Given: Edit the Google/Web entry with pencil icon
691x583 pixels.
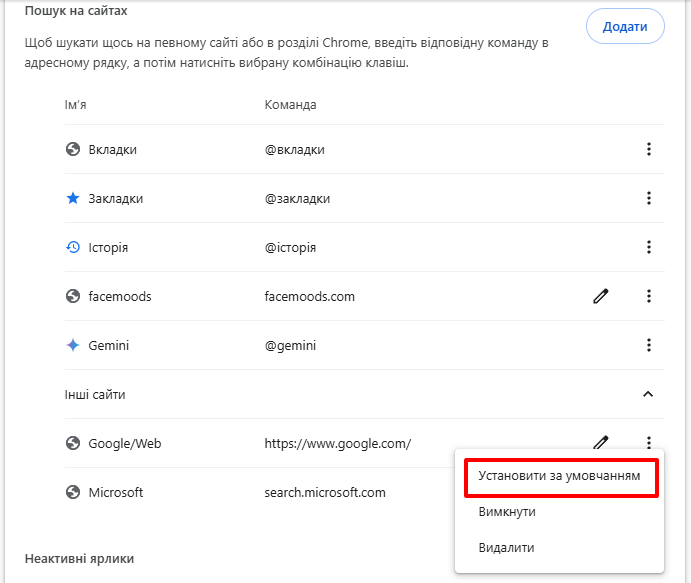Looking at the screenshot, I should 601,442.
